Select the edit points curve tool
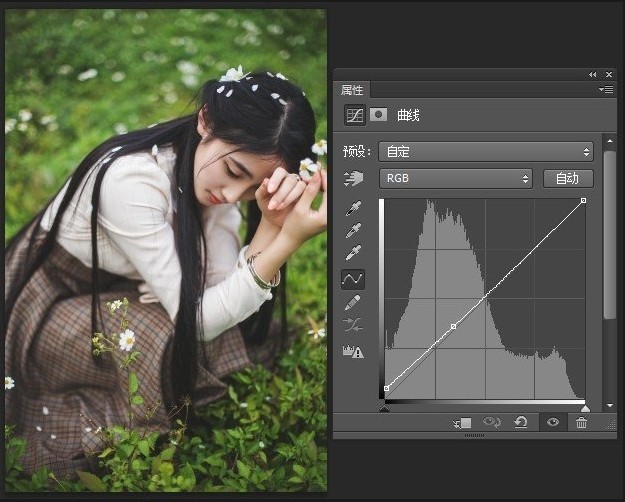625x502 pixels. click(x=354, y=279)
